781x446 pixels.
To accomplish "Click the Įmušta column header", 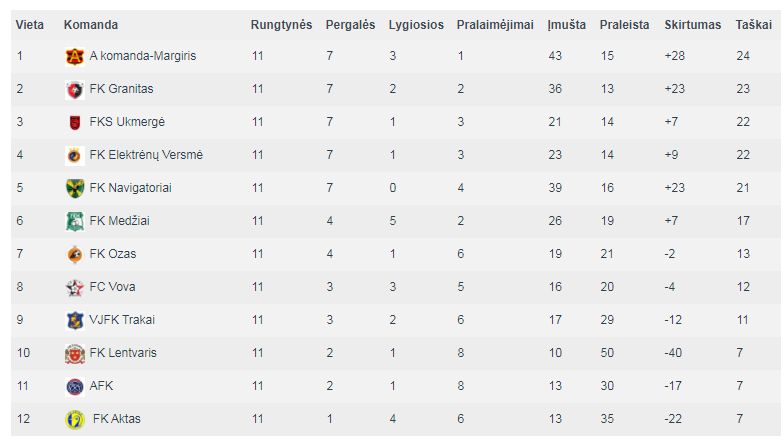I will 566,25.
